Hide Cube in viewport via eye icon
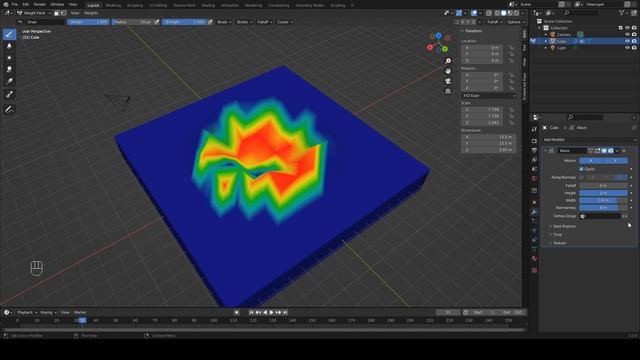The image size is (640, 360). point(627,41)
